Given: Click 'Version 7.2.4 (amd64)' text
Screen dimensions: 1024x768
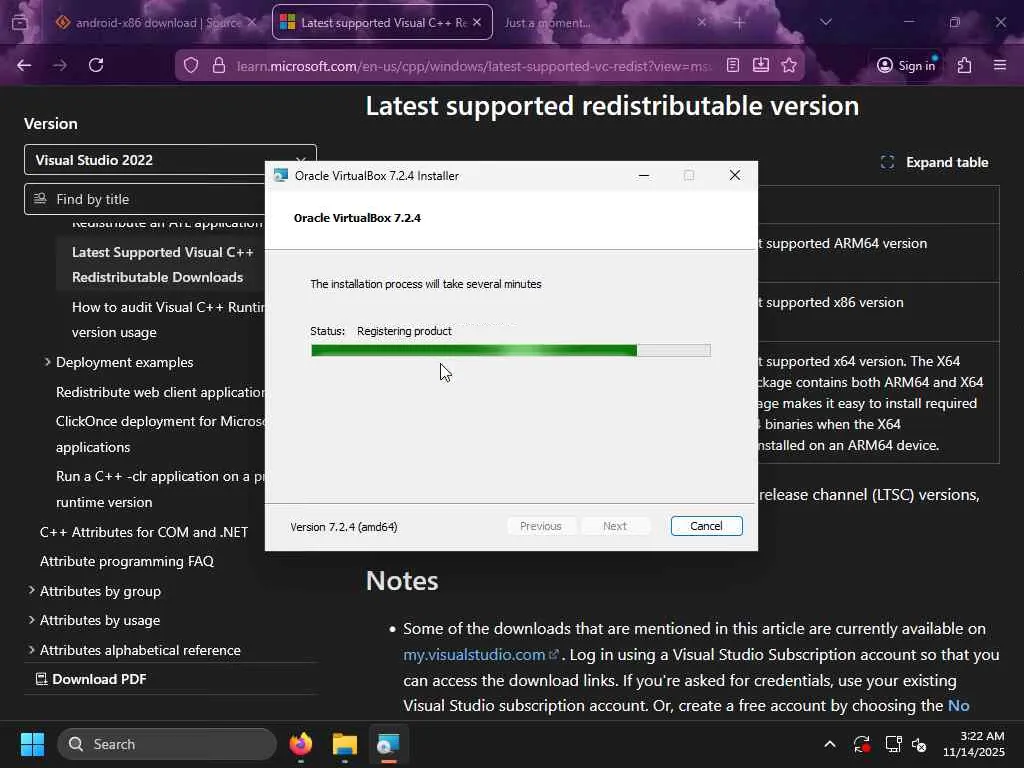Looking at the screenshot, I should point(344,527).
